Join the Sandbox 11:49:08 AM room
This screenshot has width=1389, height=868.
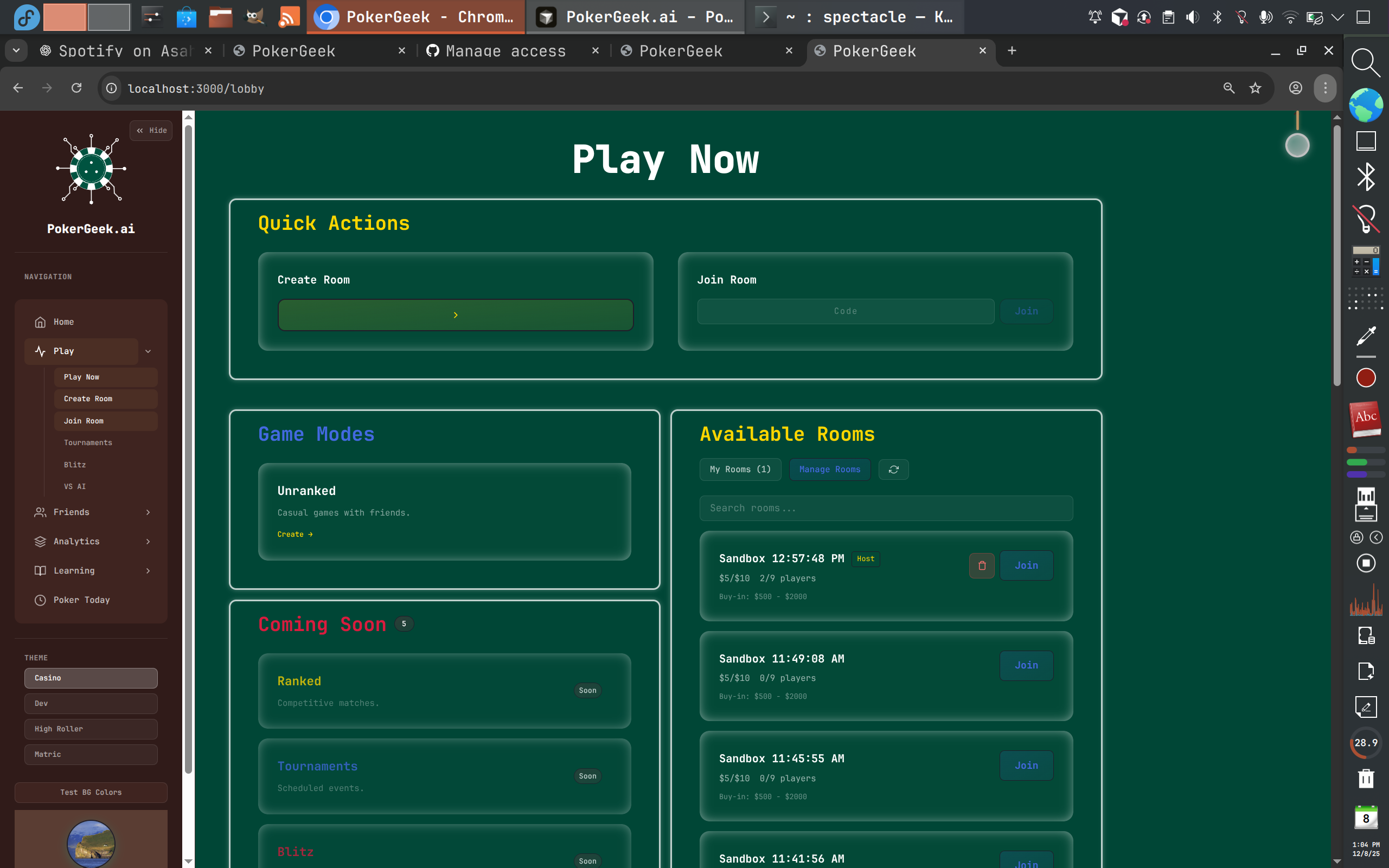[x=1026, y=665]
